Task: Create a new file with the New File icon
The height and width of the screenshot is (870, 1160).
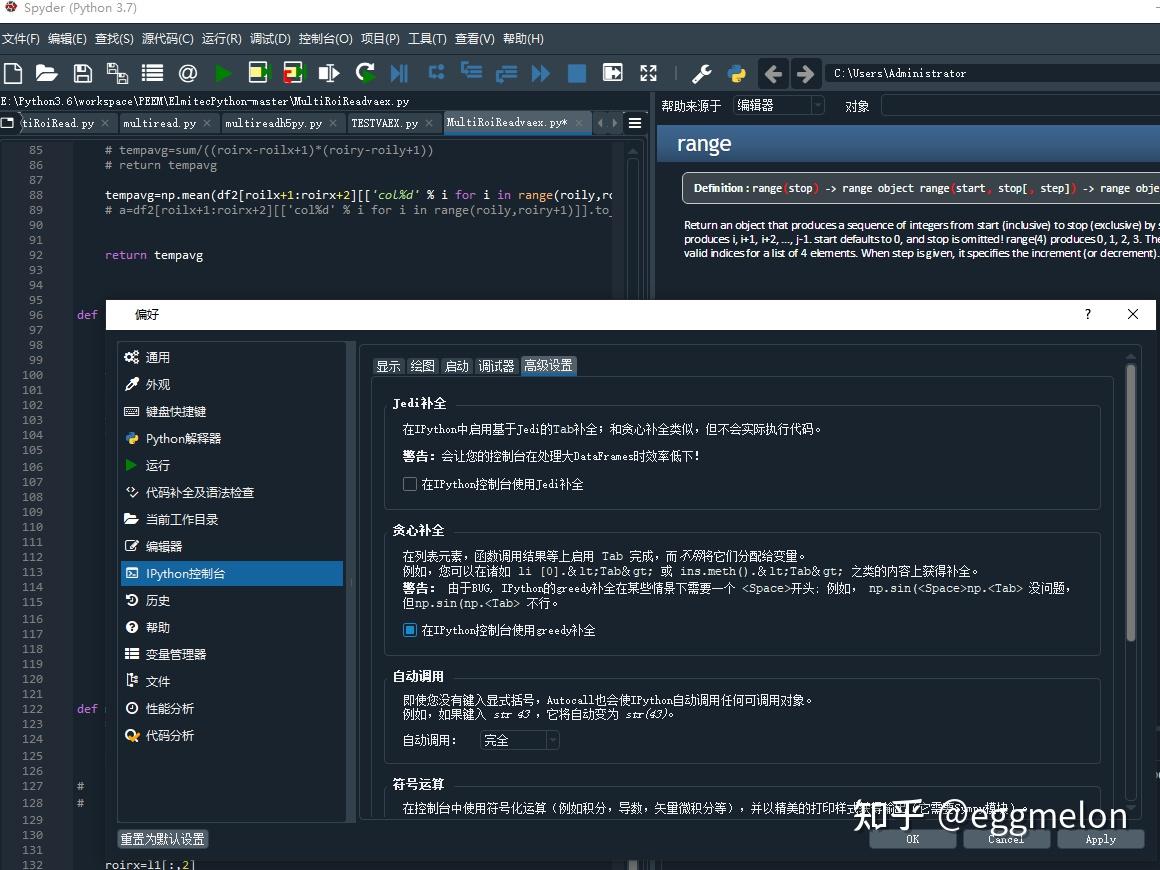Action: pos(13,72)
